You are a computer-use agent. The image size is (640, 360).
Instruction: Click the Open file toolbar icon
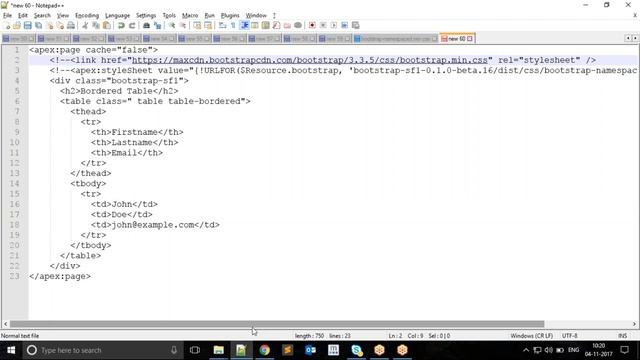(x=17, y=25)
